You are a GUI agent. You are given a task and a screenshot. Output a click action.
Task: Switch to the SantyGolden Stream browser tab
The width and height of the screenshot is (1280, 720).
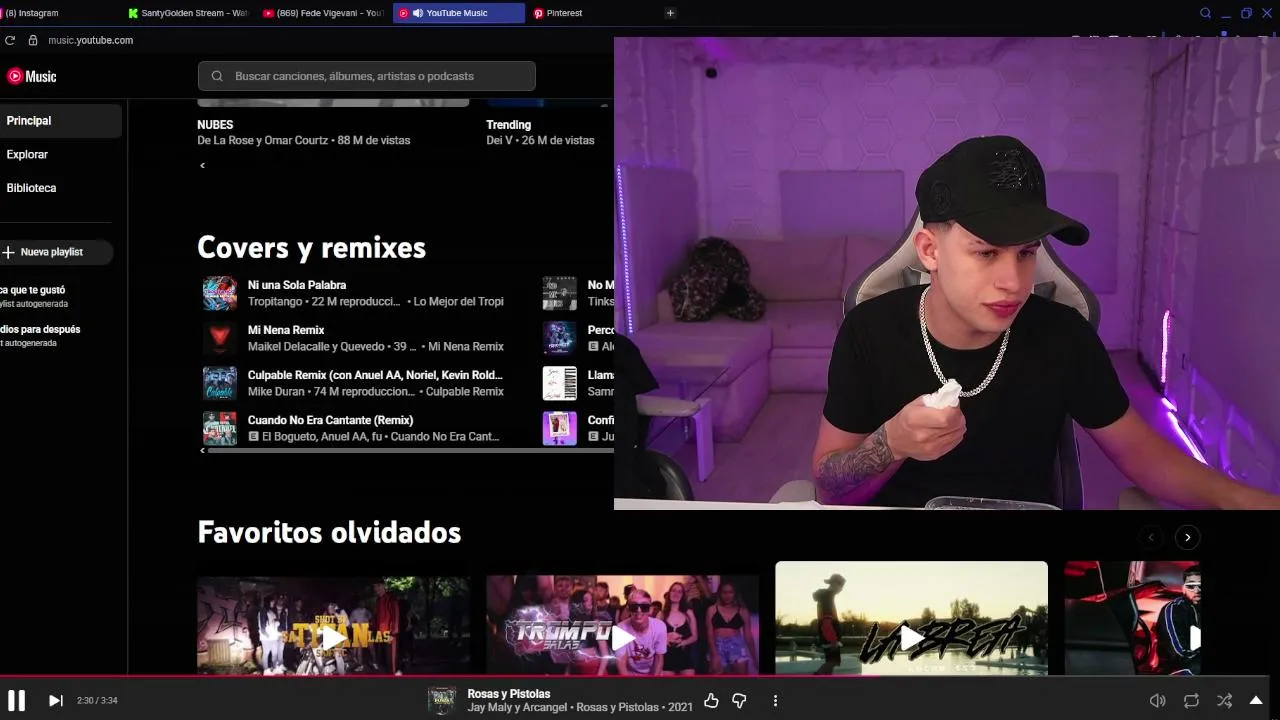coord(189,13)
